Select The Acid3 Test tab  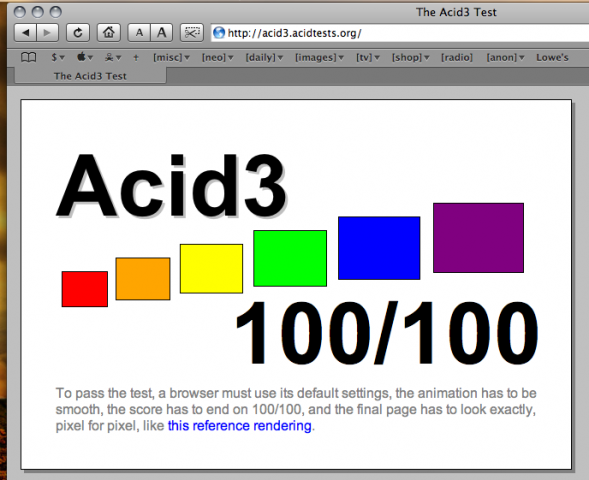pyautogui.click(x=90, y=76)
